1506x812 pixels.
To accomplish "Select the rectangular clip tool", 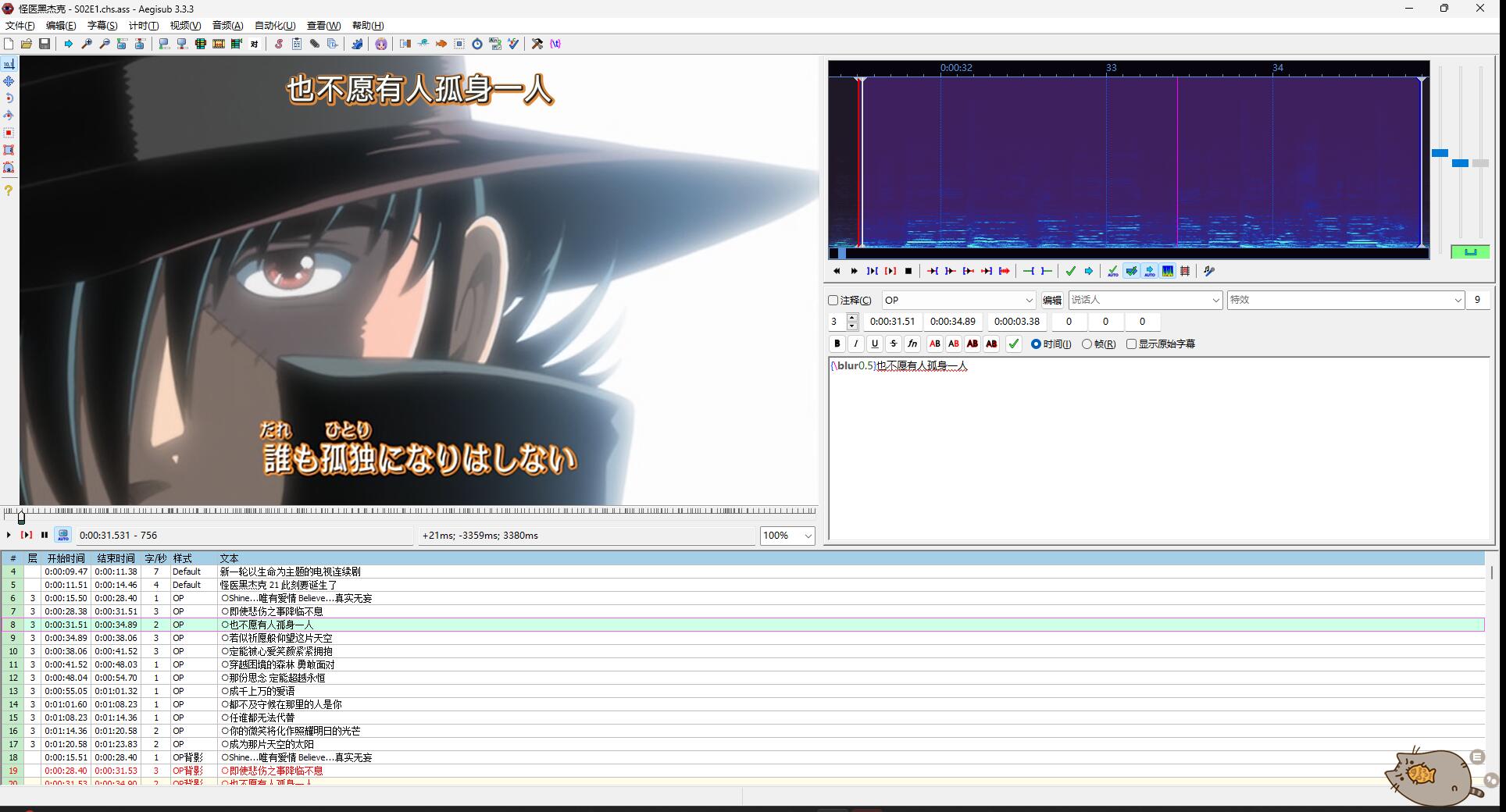I will tap(9, 150).
